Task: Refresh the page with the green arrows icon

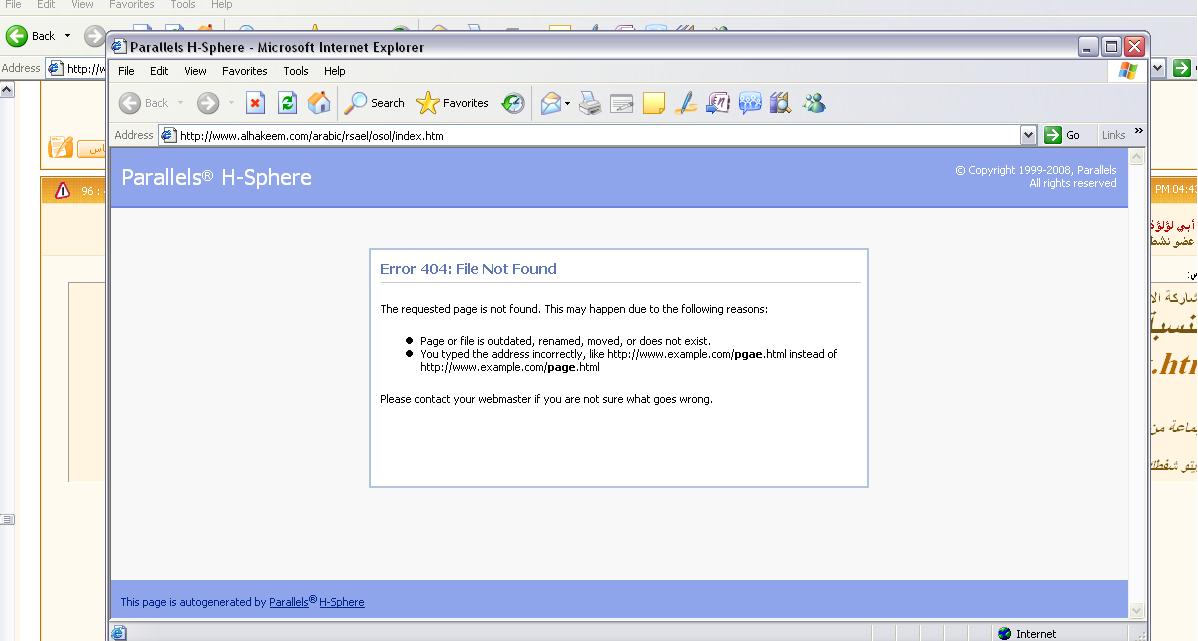Action: tap(287, 102)
